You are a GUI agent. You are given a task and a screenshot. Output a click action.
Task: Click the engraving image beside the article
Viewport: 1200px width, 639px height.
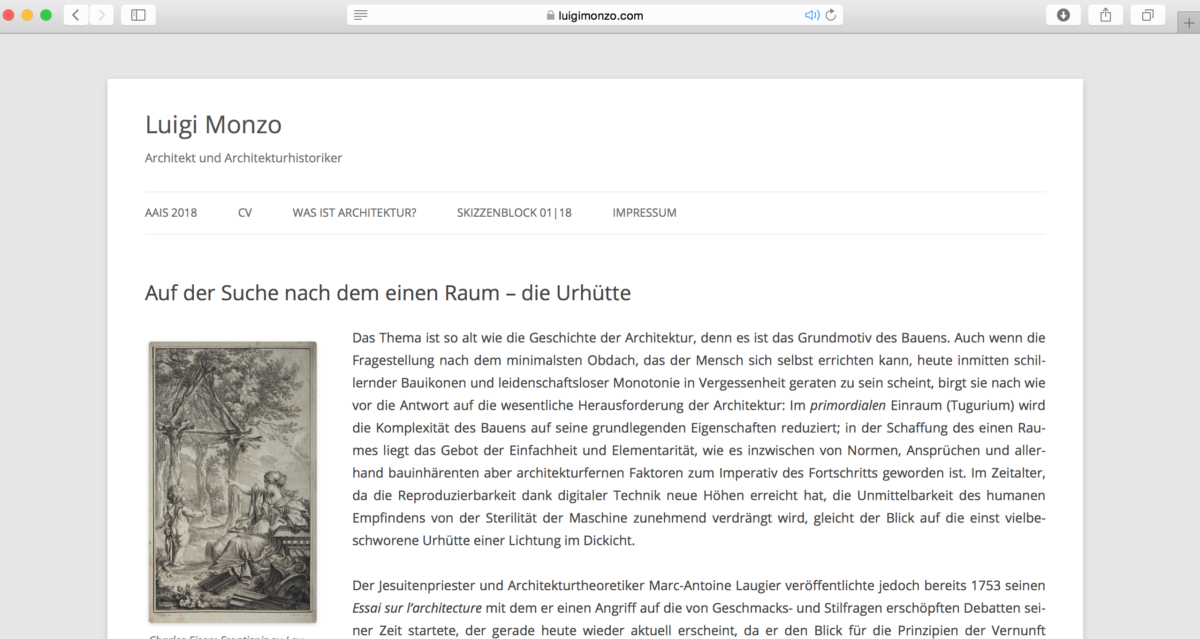click(233, 482)
